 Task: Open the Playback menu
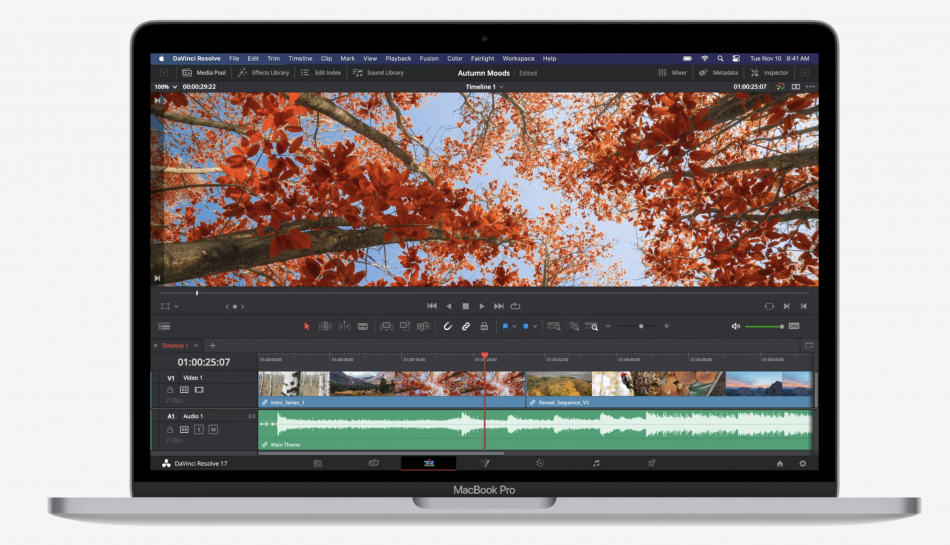pyautogui.click(x=398, y=59)
